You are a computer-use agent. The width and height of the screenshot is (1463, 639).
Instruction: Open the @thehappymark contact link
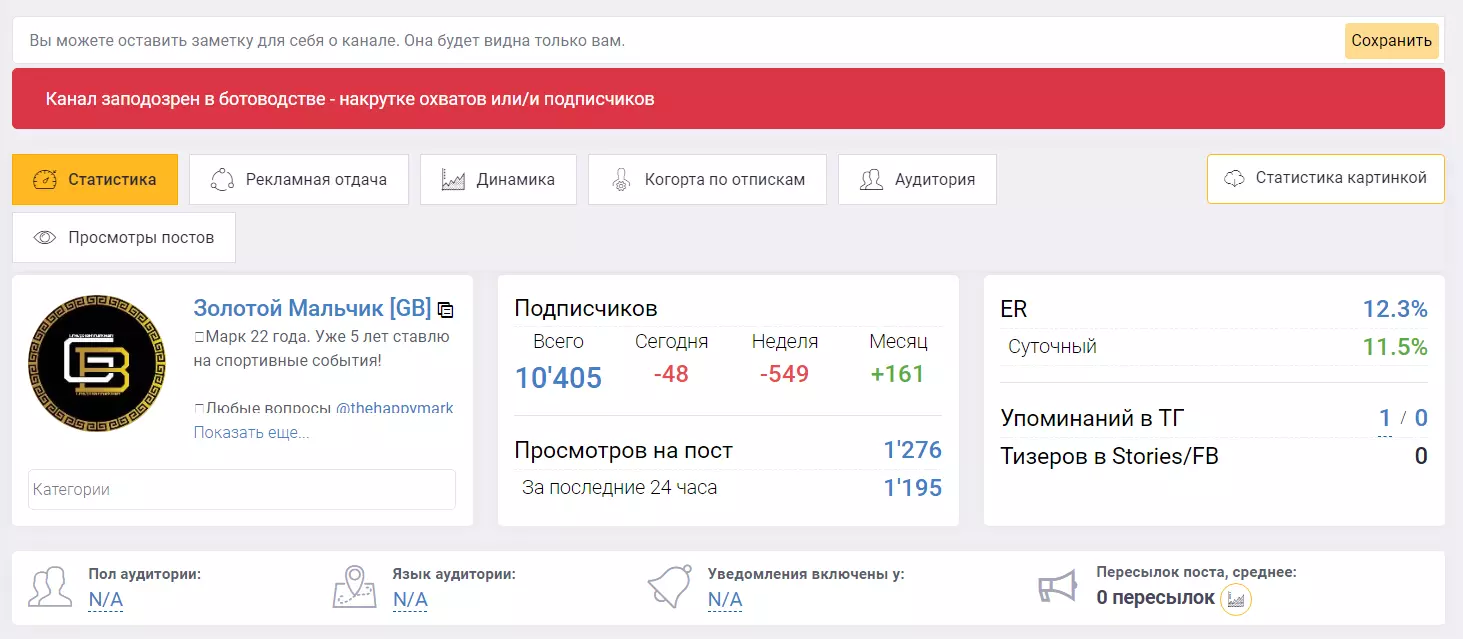click(x=394, y=408)
